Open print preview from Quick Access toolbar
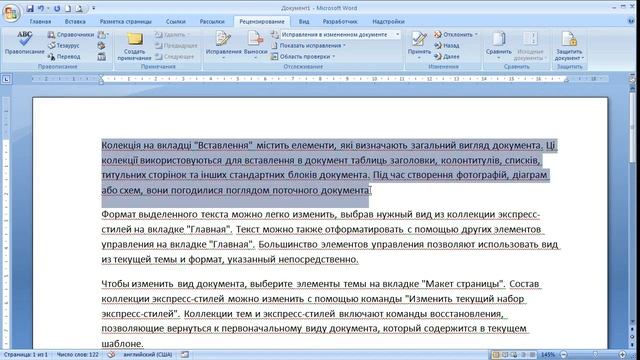640x360 pixels. (79, 8)
